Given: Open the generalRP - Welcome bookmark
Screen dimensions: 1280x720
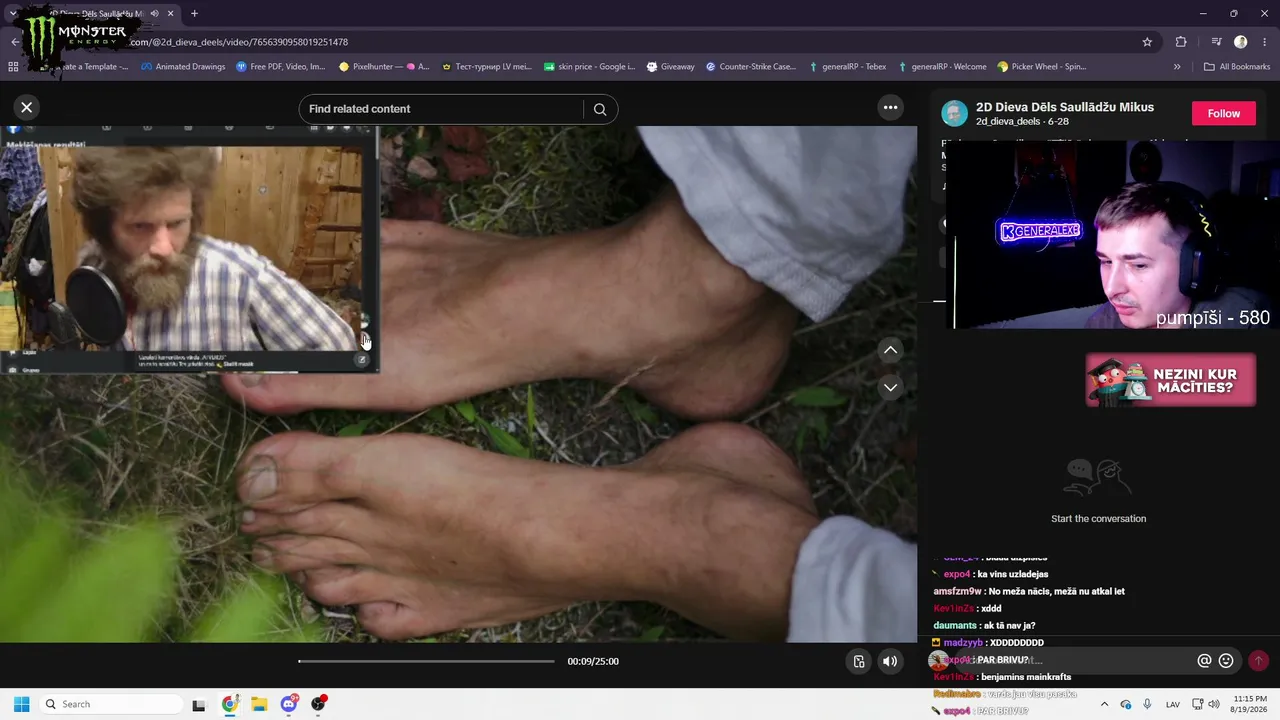Looking at the screenshot, I should coord(942,67).
